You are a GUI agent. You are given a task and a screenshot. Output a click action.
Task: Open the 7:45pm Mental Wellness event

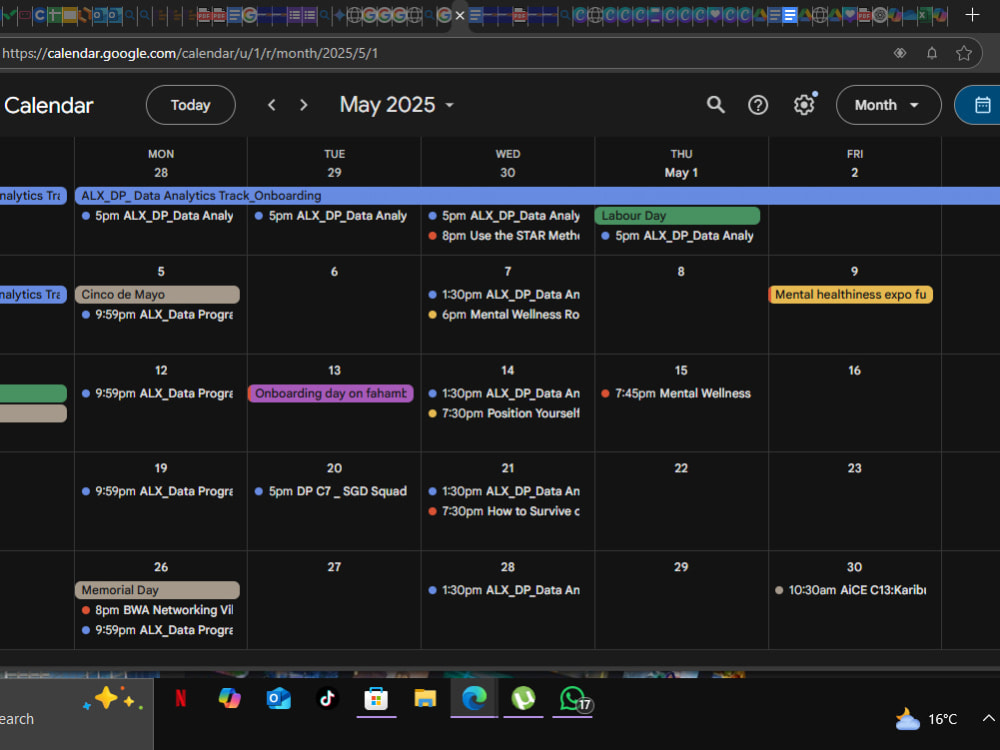tap(677, 393)
